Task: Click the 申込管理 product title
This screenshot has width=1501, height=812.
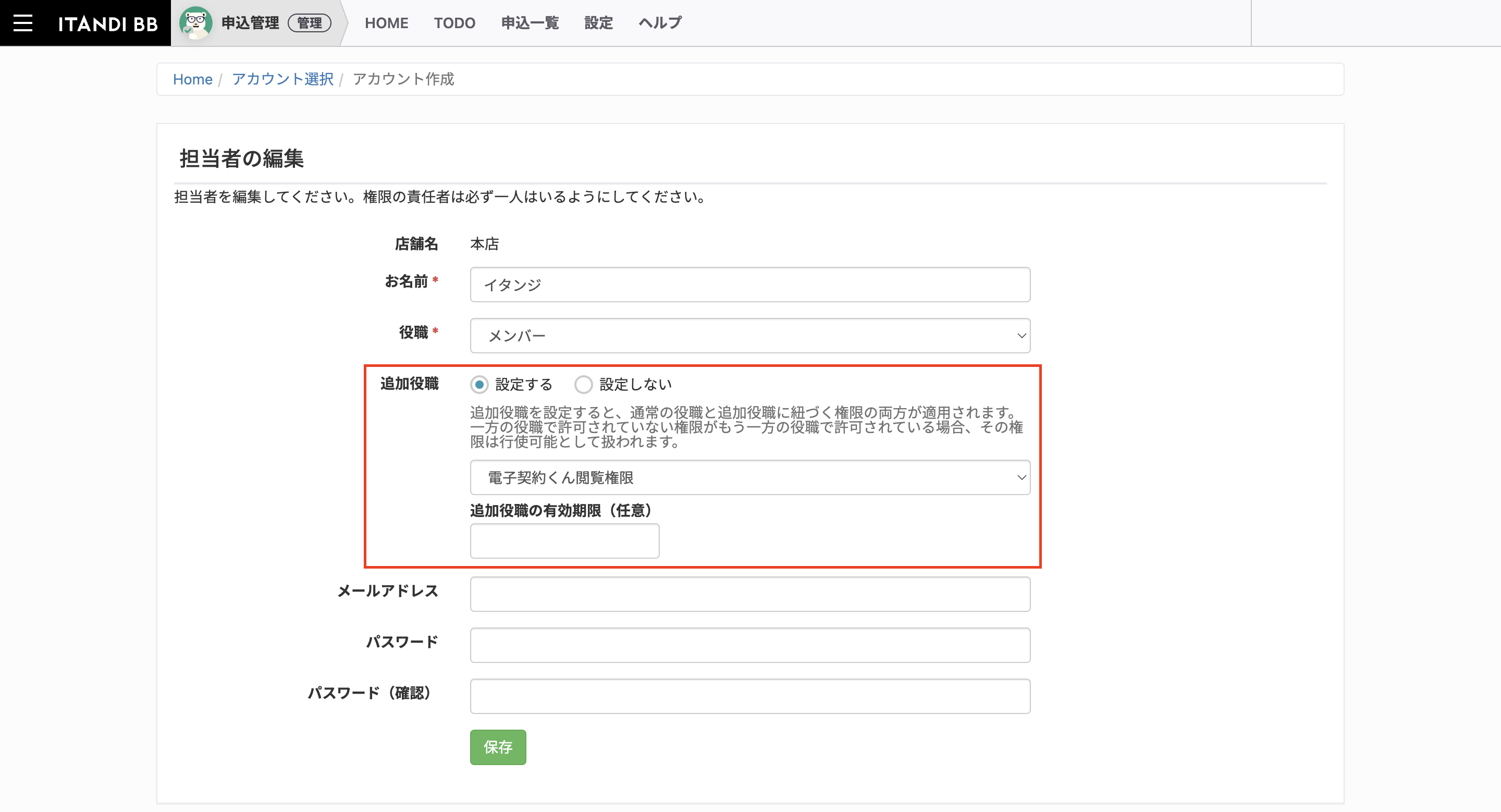Action: pos(250,23)
